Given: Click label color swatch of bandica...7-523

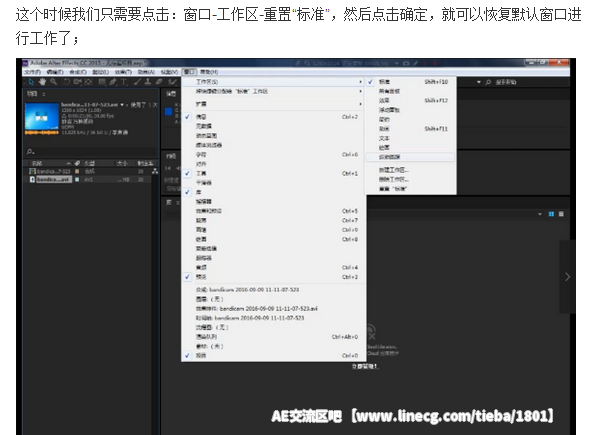Looking at the screenshot, I should click(77, 172).
